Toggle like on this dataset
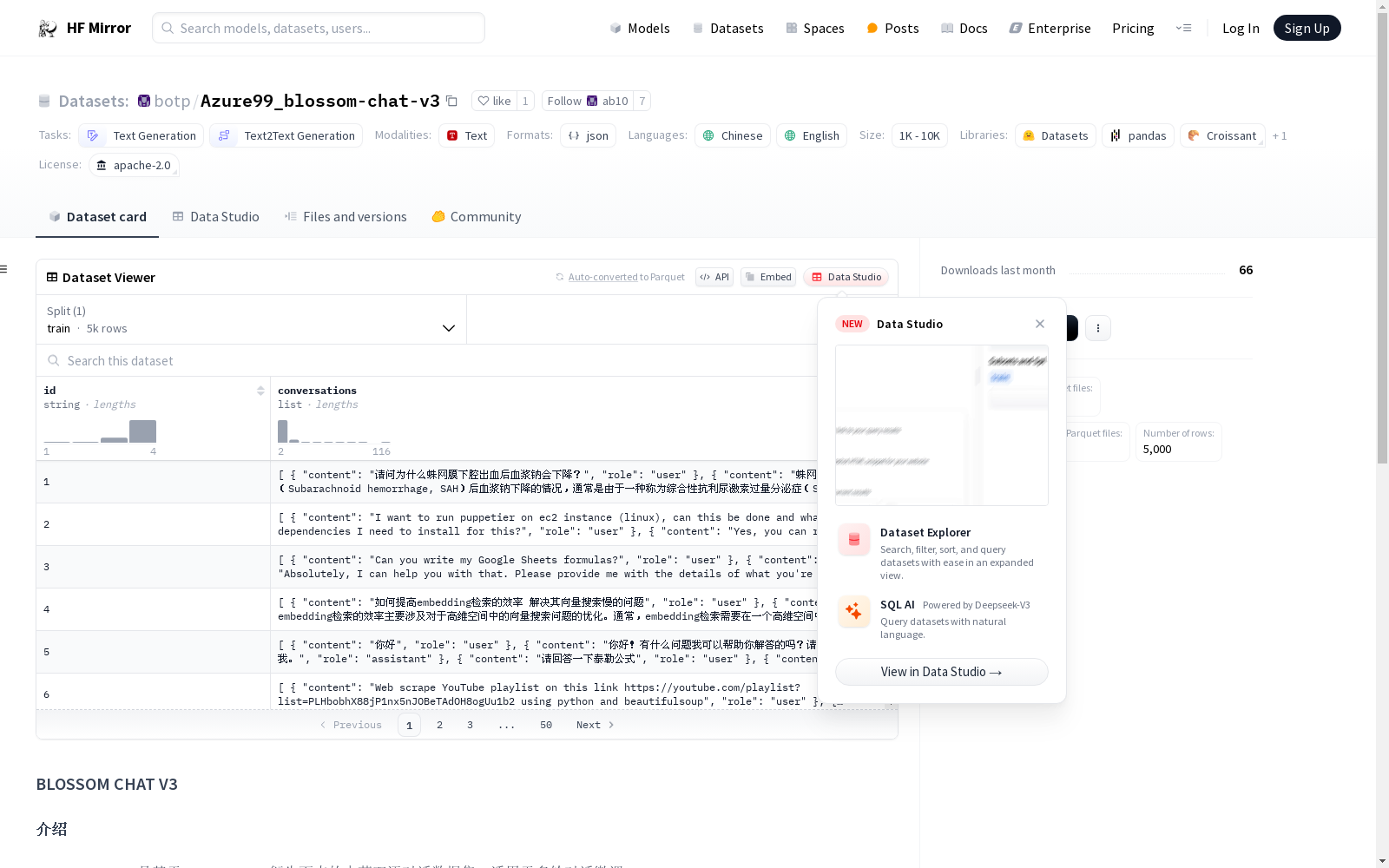Viewport: 1389px width, 868px height. pyautogui.click(x=494, y=101)
